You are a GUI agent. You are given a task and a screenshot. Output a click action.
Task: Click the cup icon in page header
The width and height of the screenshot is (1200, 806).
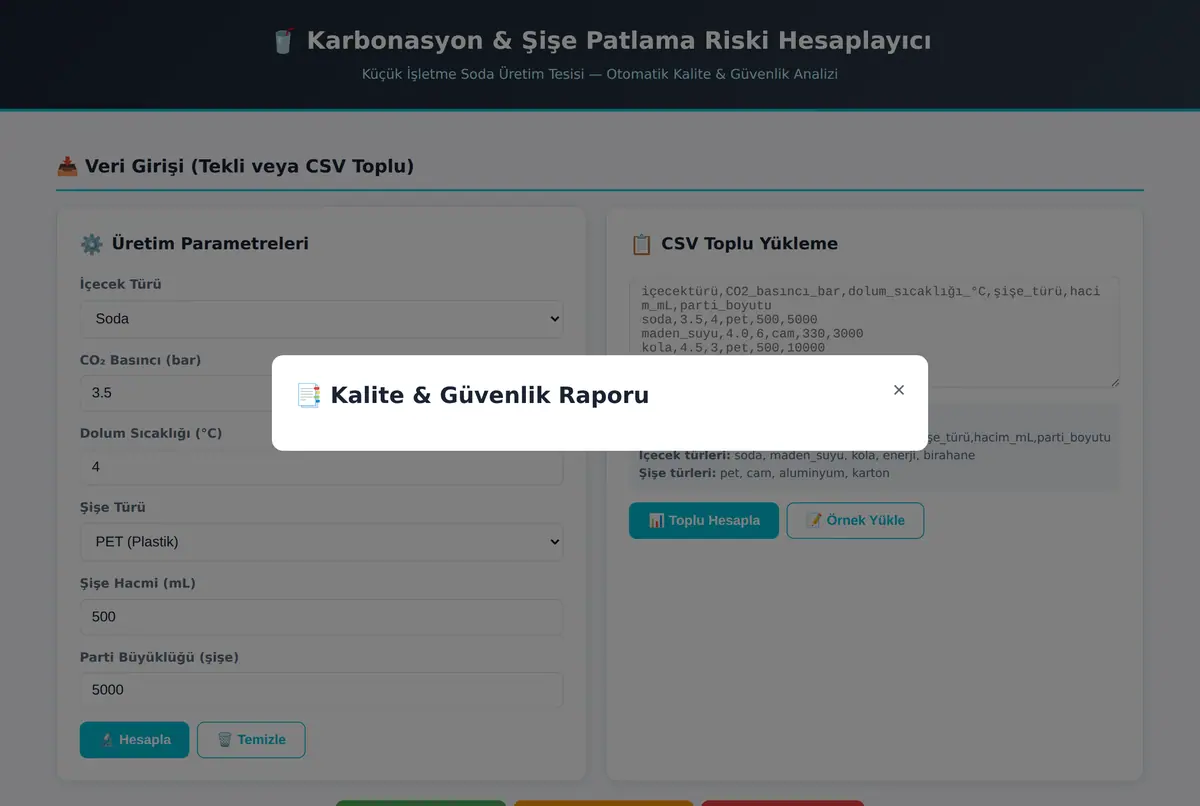(x=283, y=41)
